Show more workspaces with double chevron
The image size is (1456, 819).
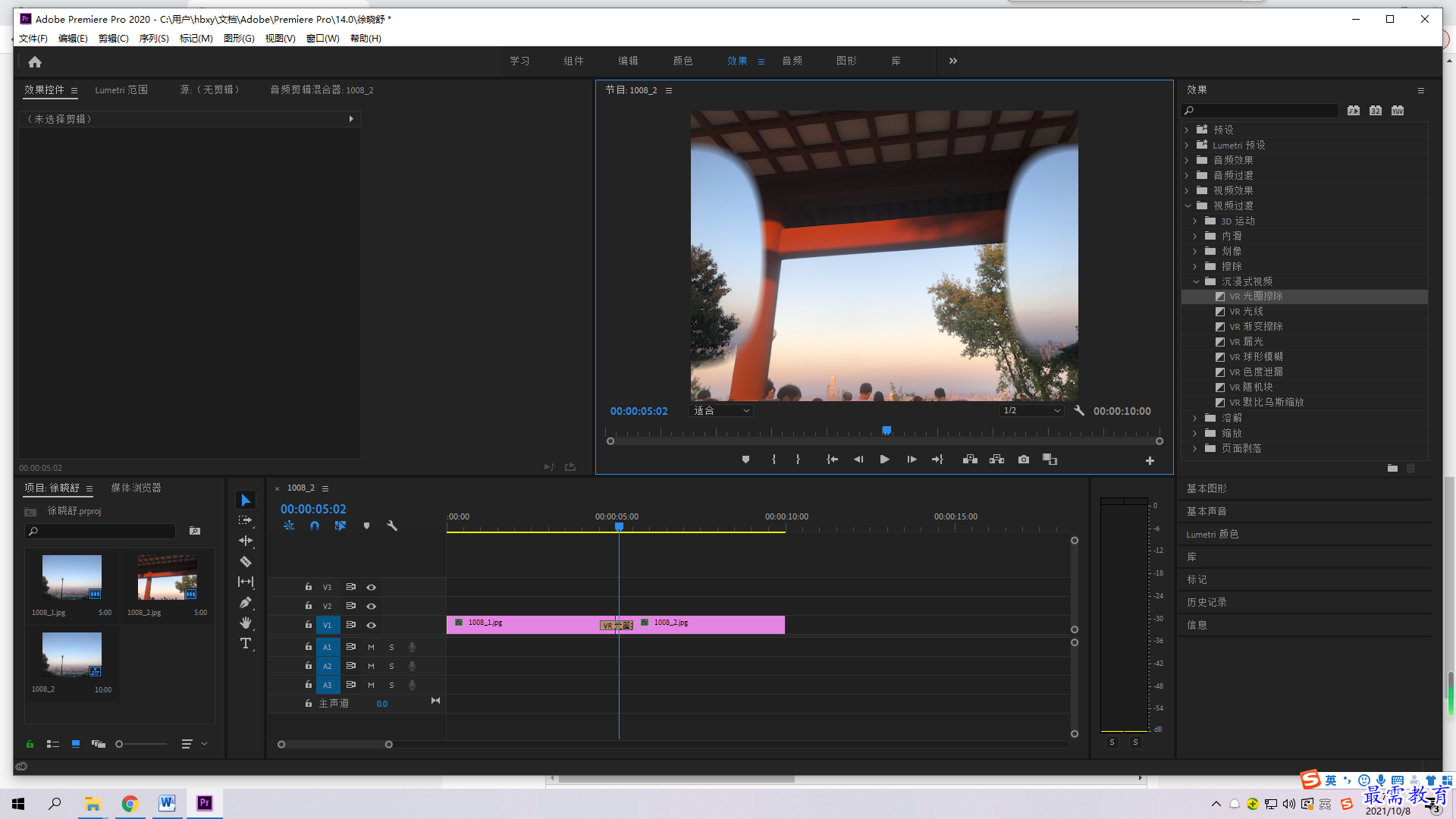(953, 61)
